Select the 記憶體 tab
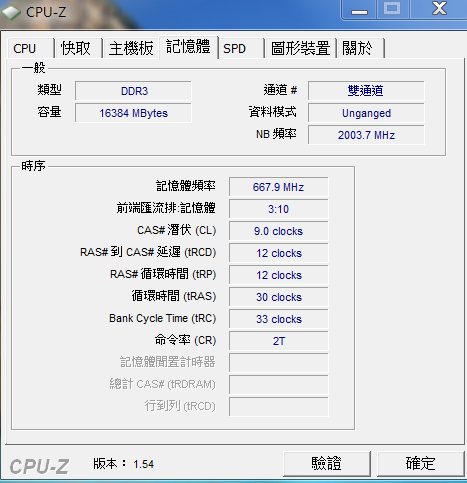The image size is (467, 483). (188, 47)
